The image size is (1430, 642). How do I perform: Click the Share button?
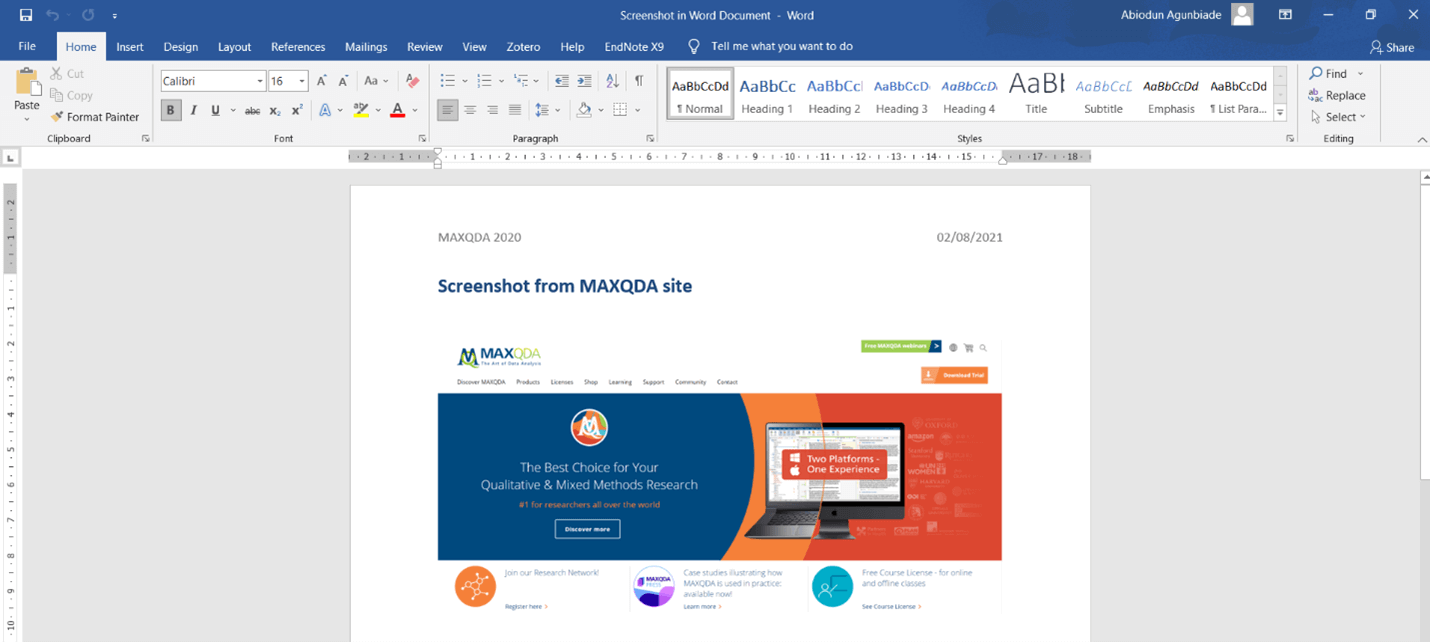click(1392, 47)
